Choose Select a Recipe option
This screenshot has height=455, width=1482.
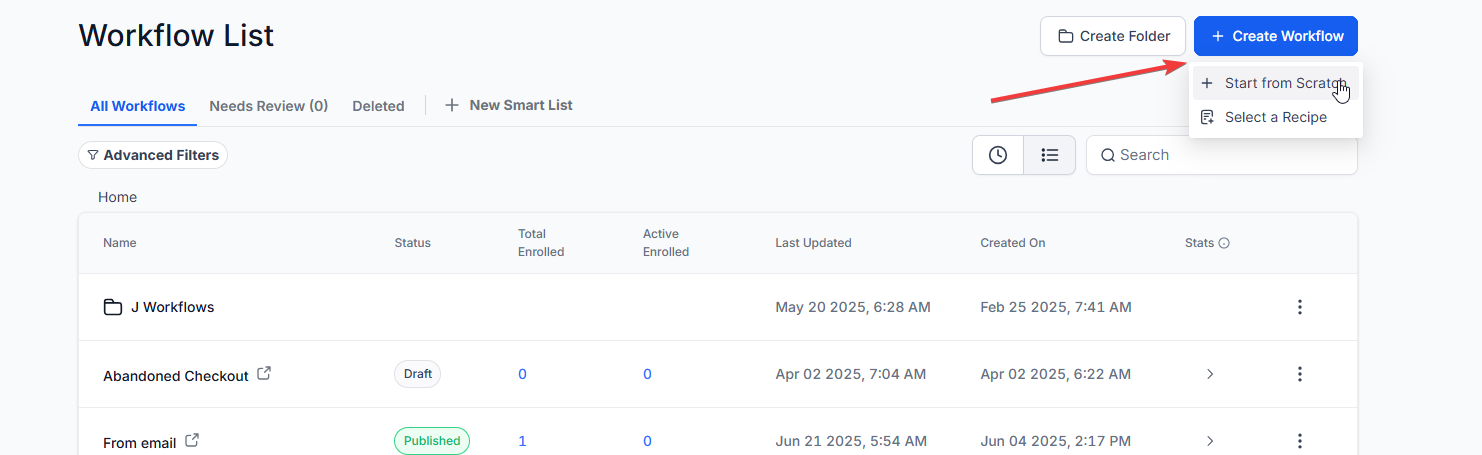(1276, 117)
